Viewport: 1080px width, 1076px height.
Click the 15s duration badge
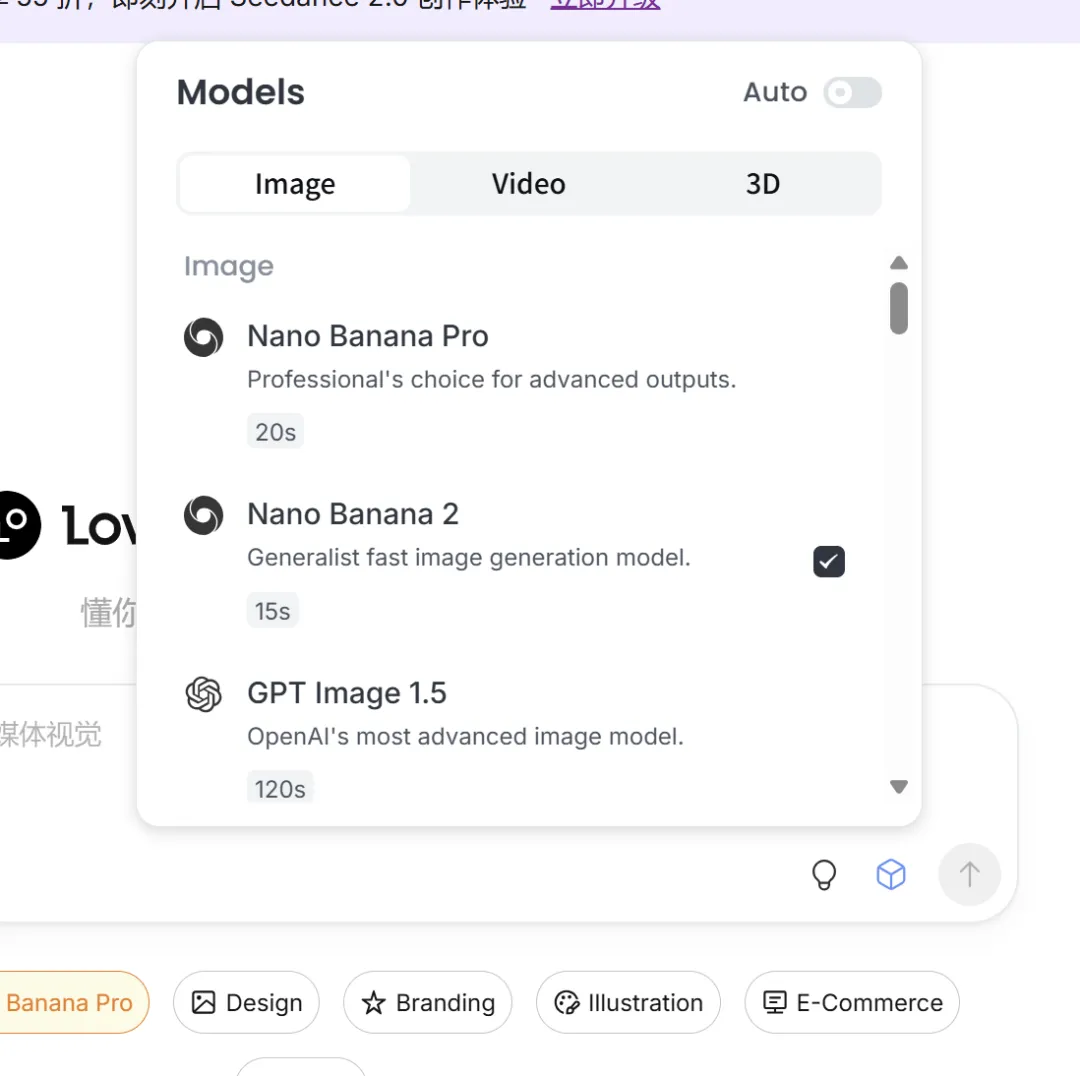tap(273, 610)
